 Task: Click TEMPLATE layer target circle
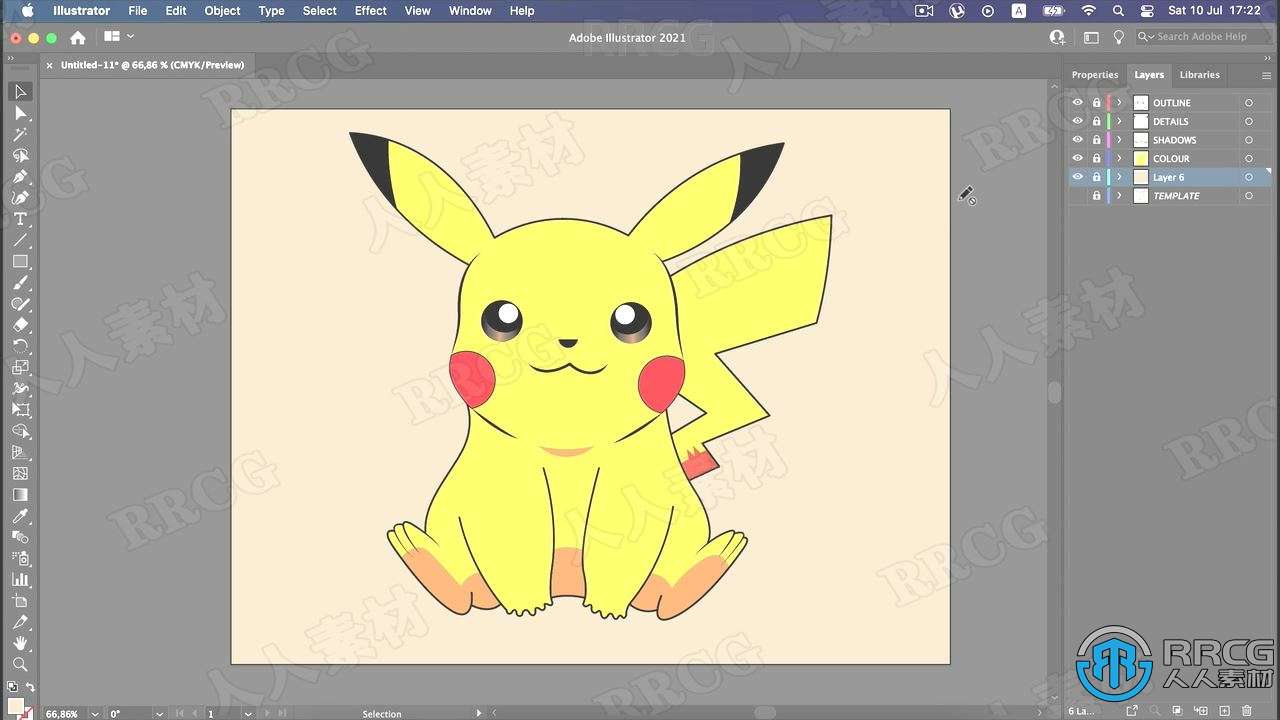tap(1248, 196)
